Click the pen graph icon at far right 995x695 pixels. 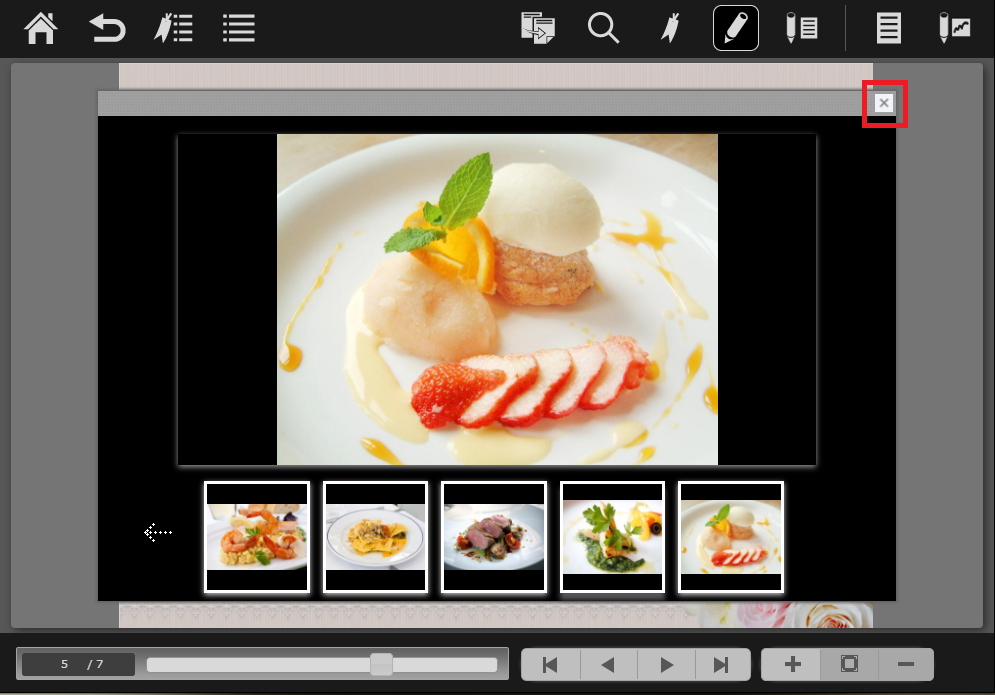[x=954, y=28]
